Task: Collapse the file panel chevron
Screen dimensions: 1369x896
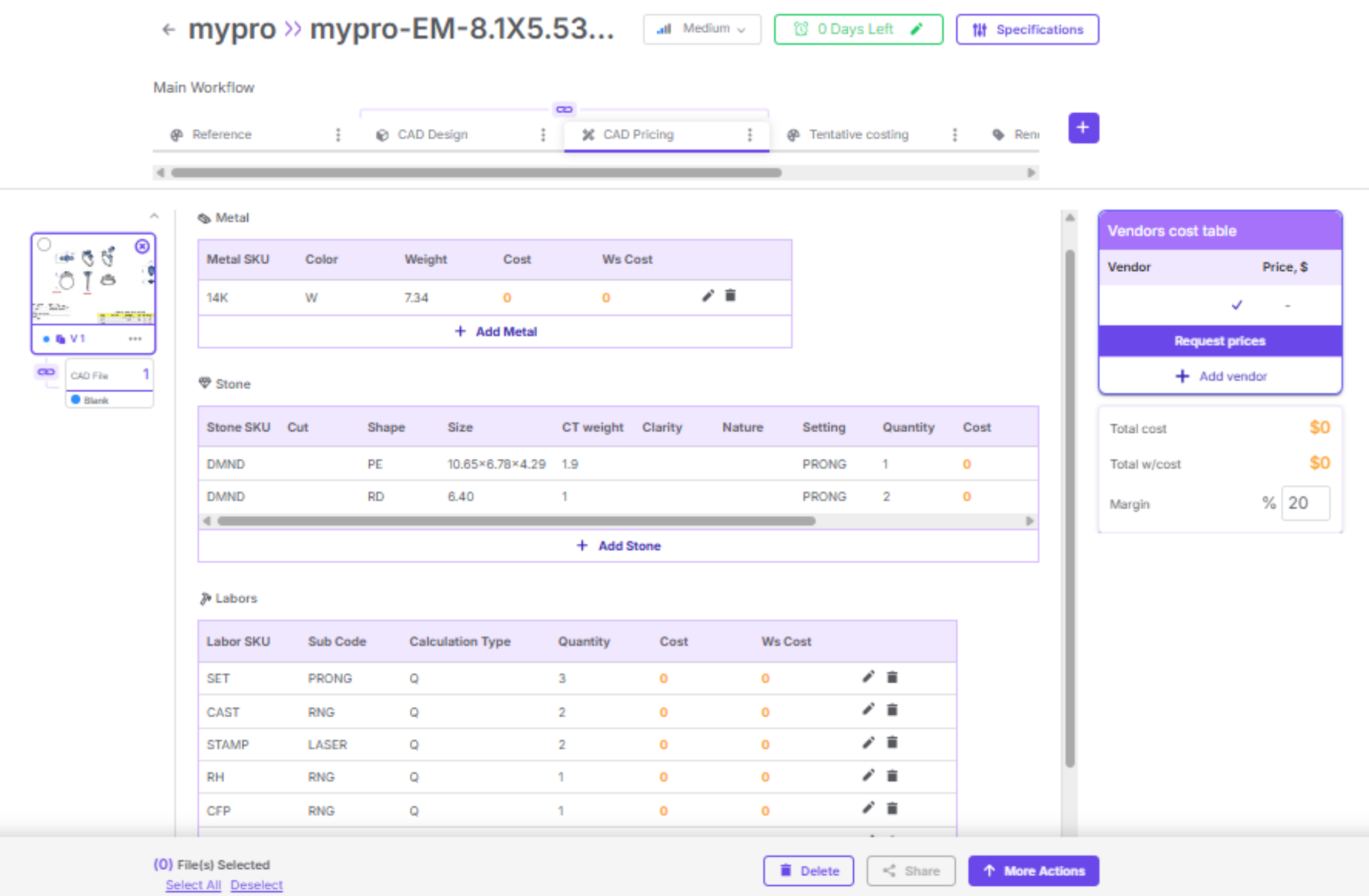Action: 154,216
